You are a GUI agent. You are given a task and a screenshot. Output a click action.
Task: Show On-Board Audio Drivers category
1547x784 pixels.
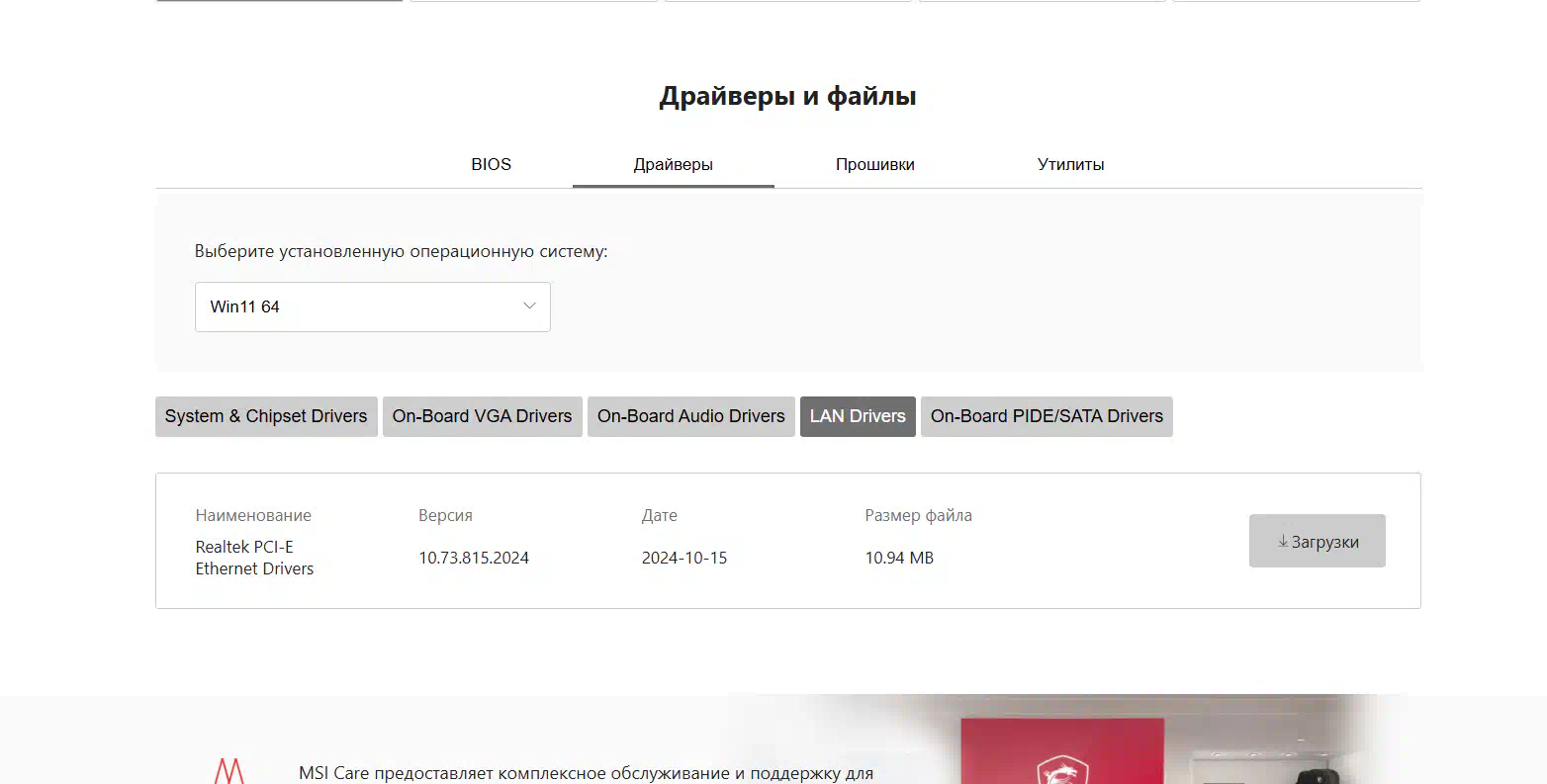[x=690, y=416]
